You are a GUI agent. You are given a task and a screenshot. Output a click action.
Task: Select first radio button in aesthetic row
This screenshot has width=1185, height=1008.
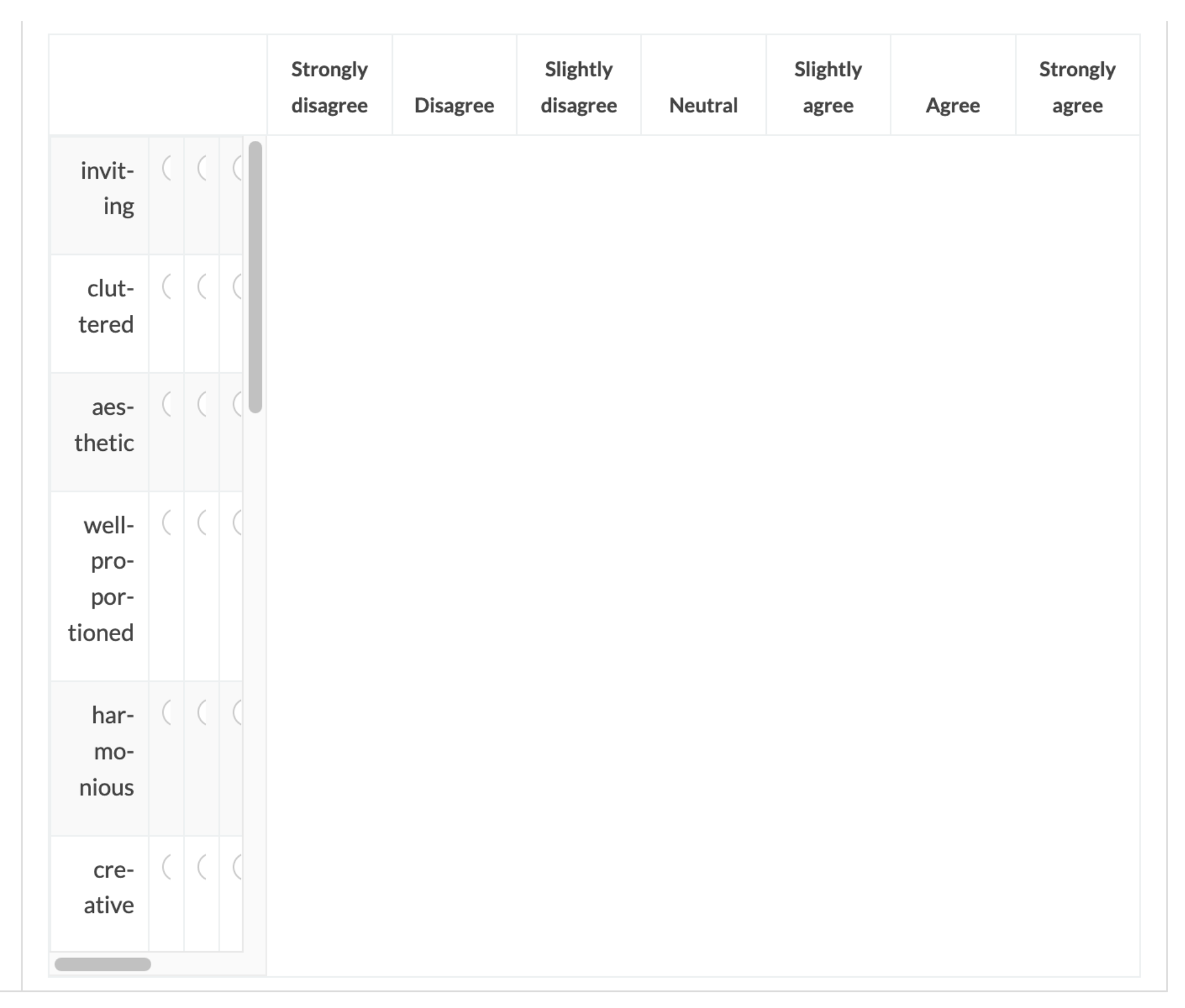coord(167,404)
